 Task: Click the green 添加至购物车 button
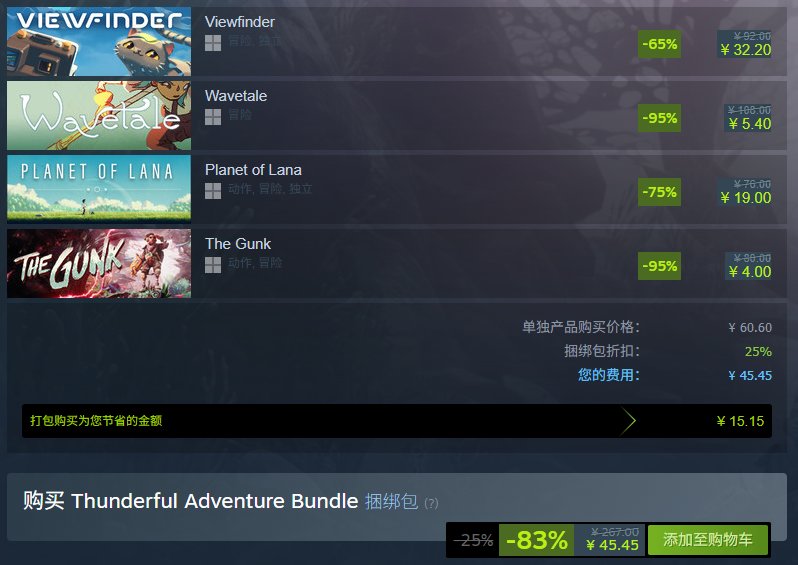coord(707,540)
